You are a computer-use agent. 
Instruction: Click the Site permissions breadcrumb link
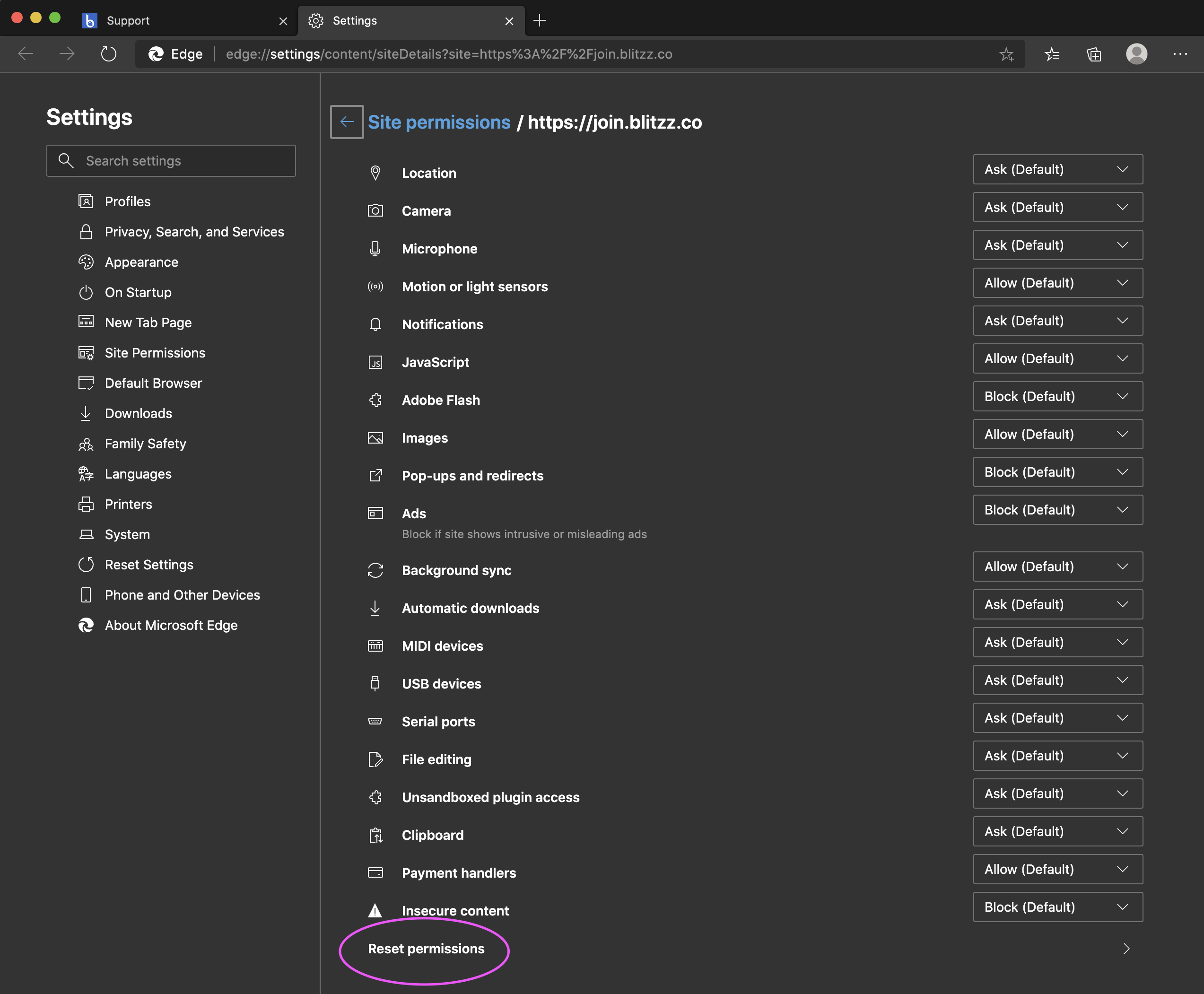pos(438,122)
